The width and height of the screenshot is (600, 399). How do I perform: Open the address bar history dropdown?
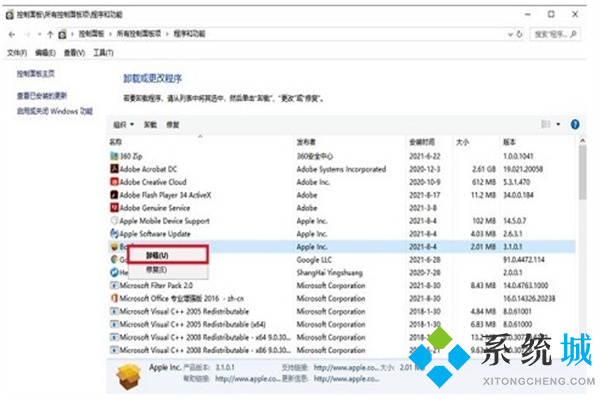coord(510,34)
